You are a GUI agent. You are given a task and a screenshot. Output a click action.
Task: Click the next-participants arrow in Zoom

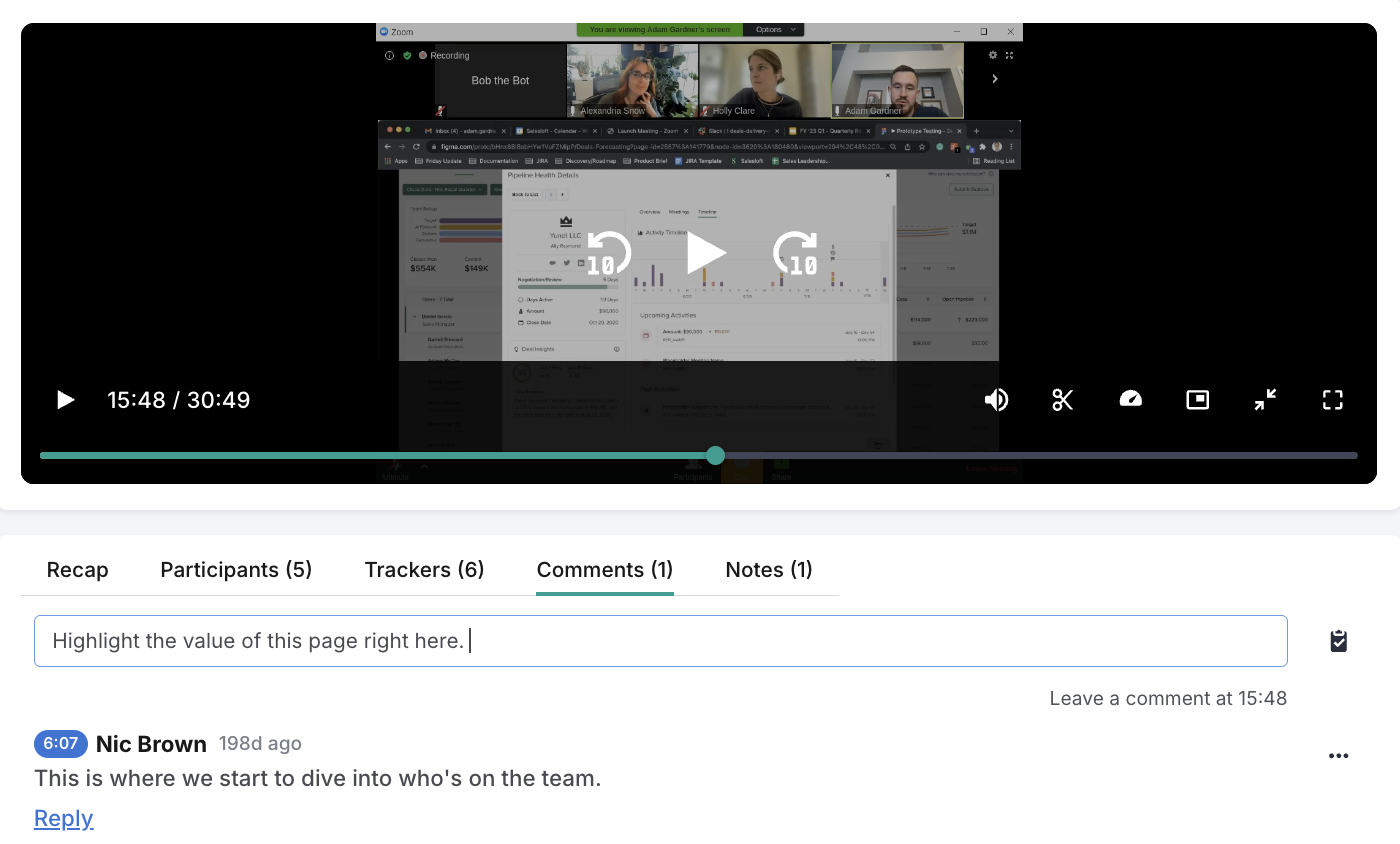click(x=995, y=79)
